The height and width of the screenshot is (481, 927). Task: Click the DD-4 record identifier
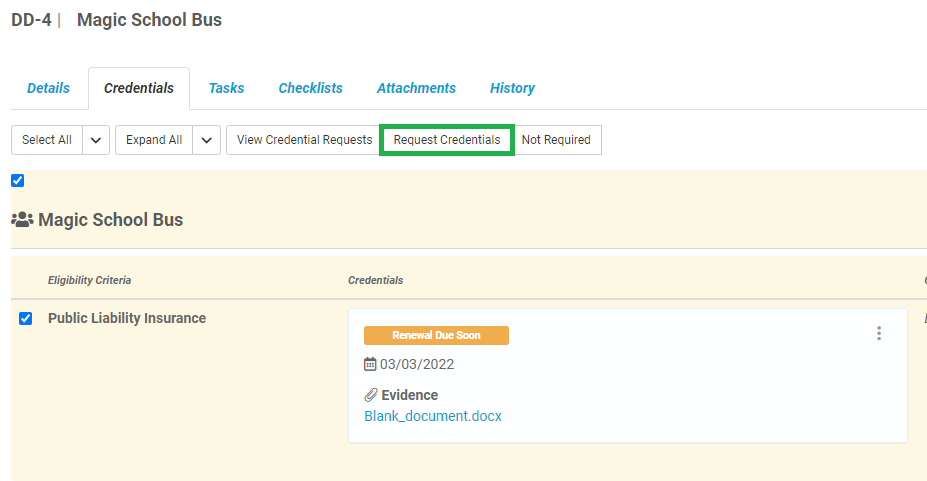pos(31,20)
